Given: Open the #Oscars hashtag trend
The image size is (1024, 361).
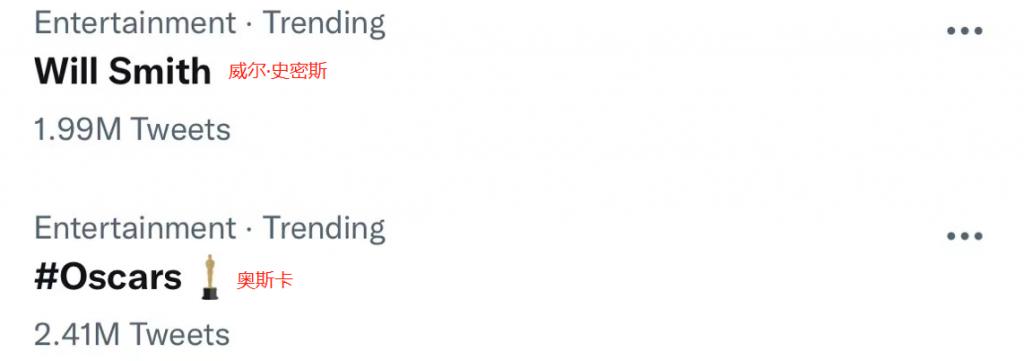Looking at the screenshot, I should tap(108, 277).
